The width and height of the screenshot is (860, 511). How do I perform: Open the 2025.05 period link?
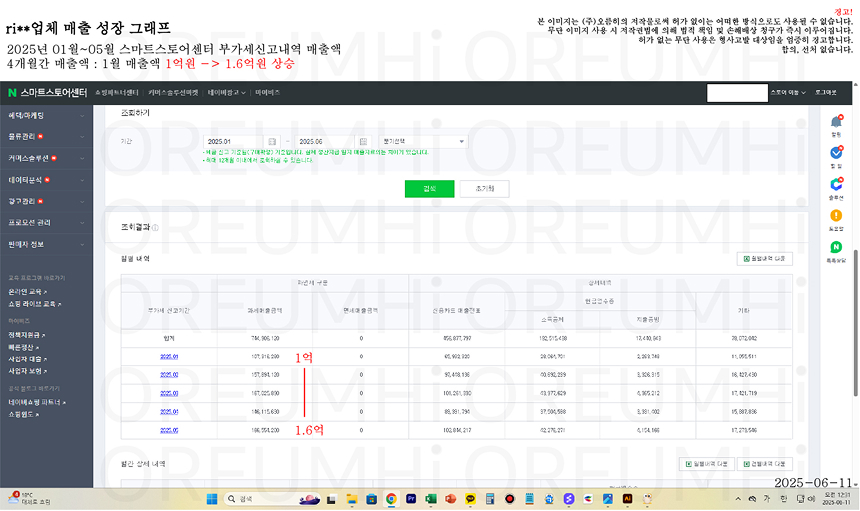pyautogui.click(x=169, y=430)
